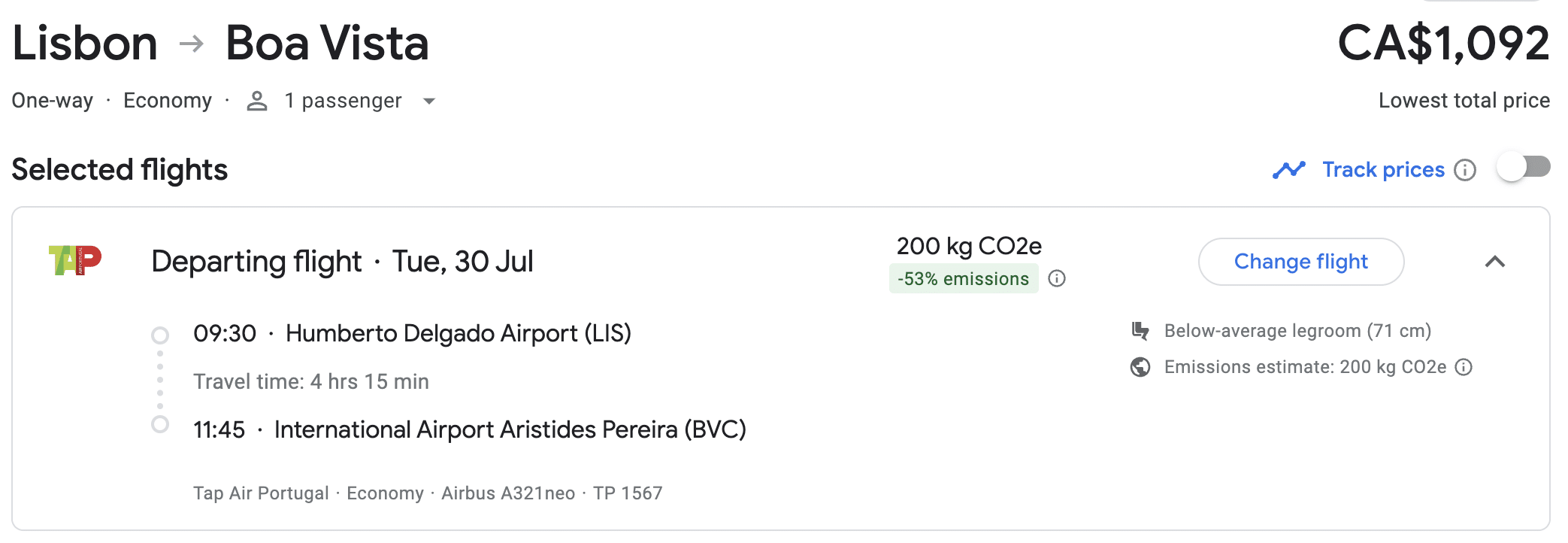
Task: Click the 09:30 departure timeline circle marker
Action: point(160,335)
